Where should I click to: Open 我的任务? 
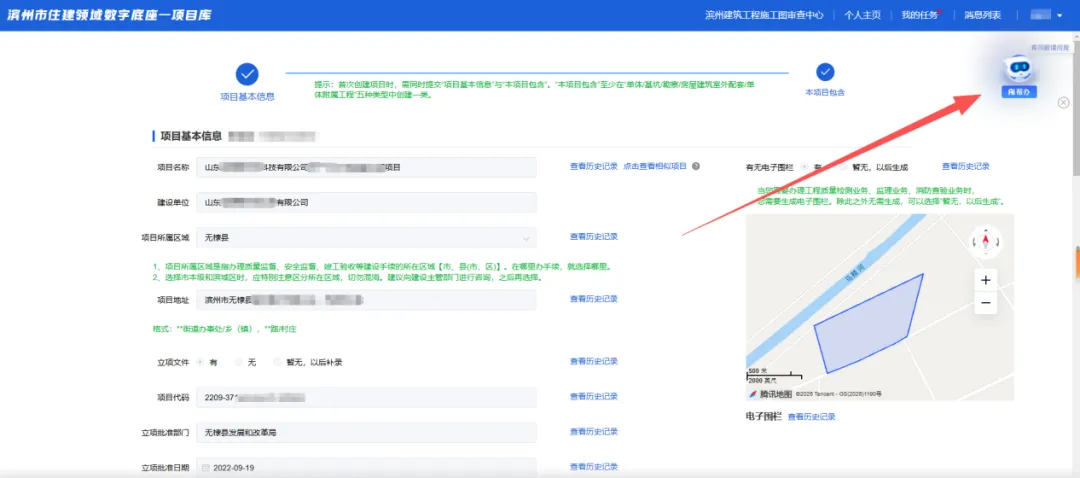coord(920,15)
